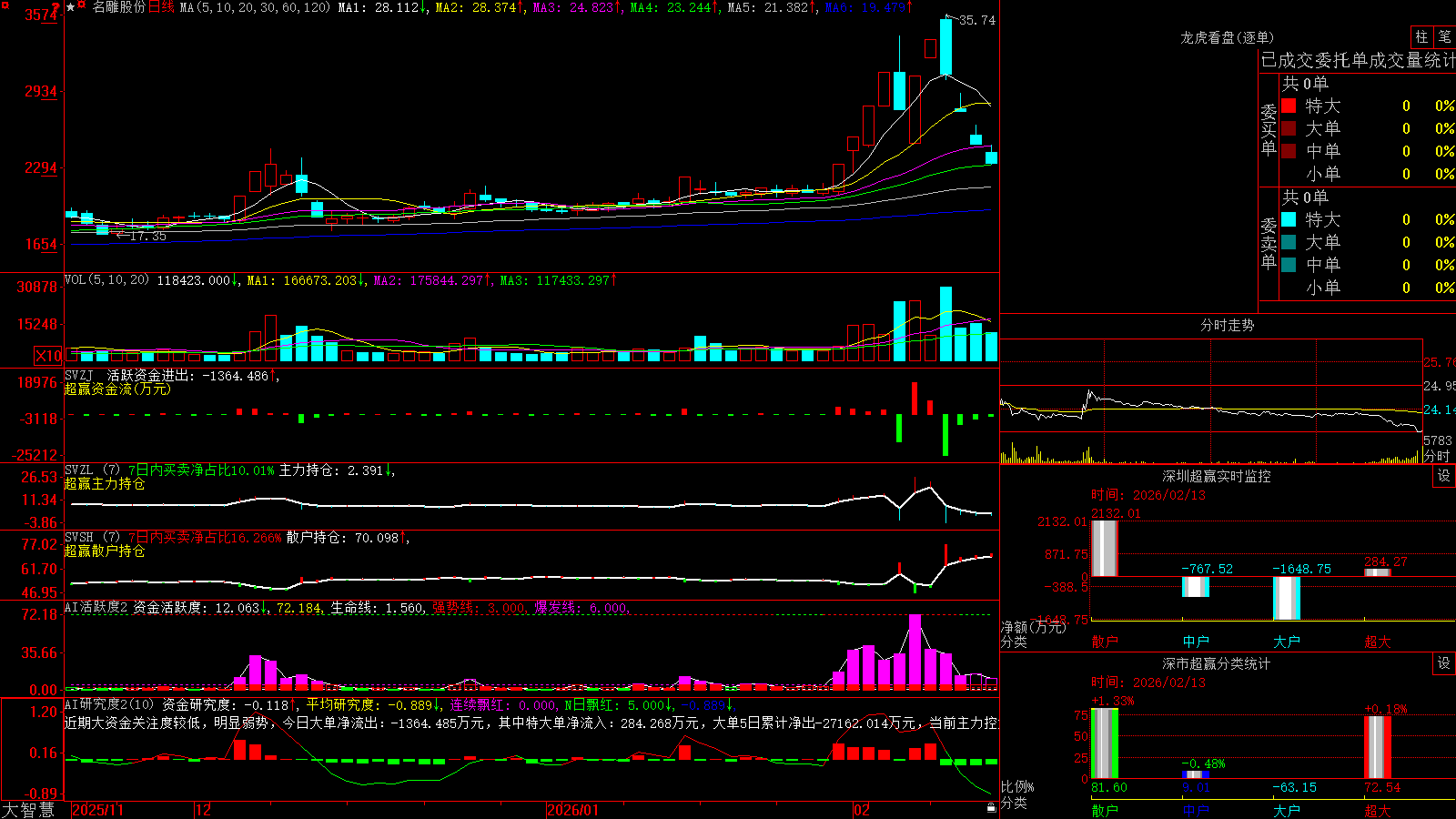Click teal 中单 sell order swatch
1456x819 pixels.
1289,264
